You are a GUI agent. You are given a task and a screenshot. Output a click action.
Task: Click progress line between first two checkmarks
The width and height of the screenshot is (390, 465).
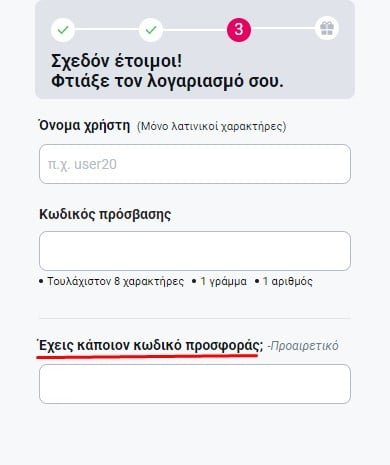107,29
